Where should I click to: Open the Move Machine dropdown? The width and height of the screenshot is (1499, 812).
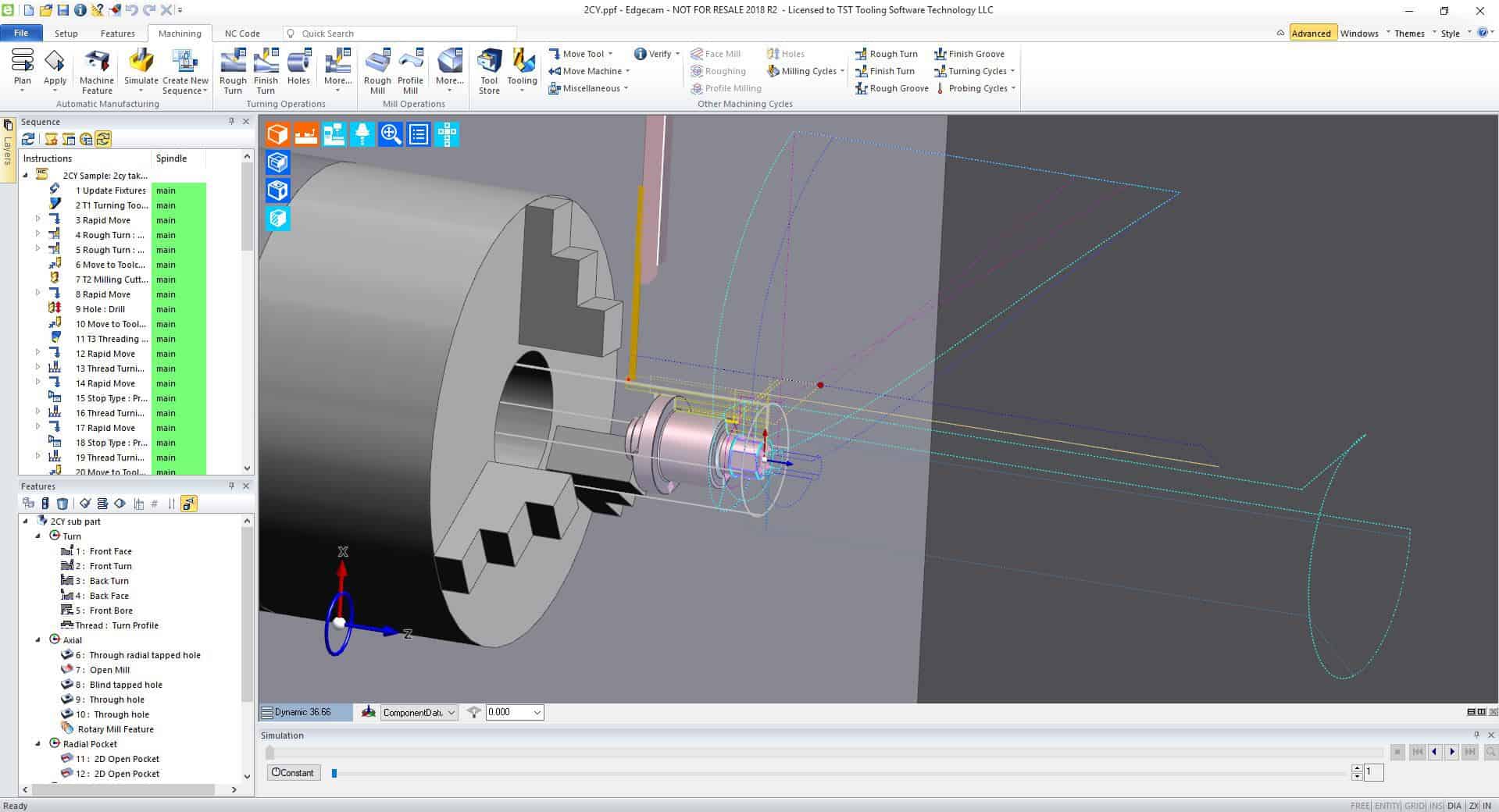[589, 71]
